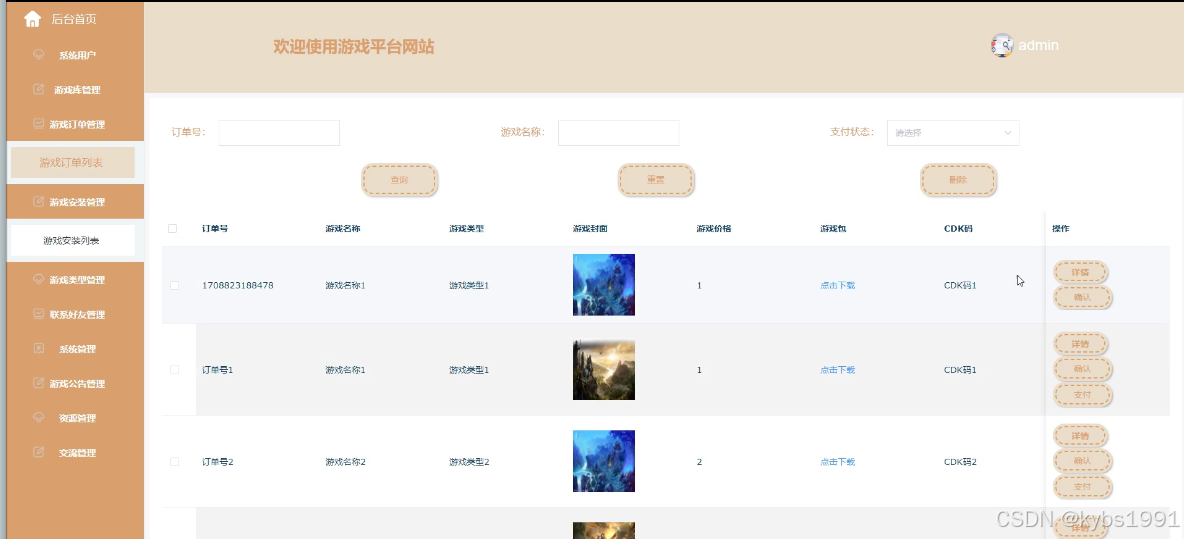This screenshot has width=1184, height=539.
Task: Click order number 1708823188478 cell
Action: pos(238,285)
